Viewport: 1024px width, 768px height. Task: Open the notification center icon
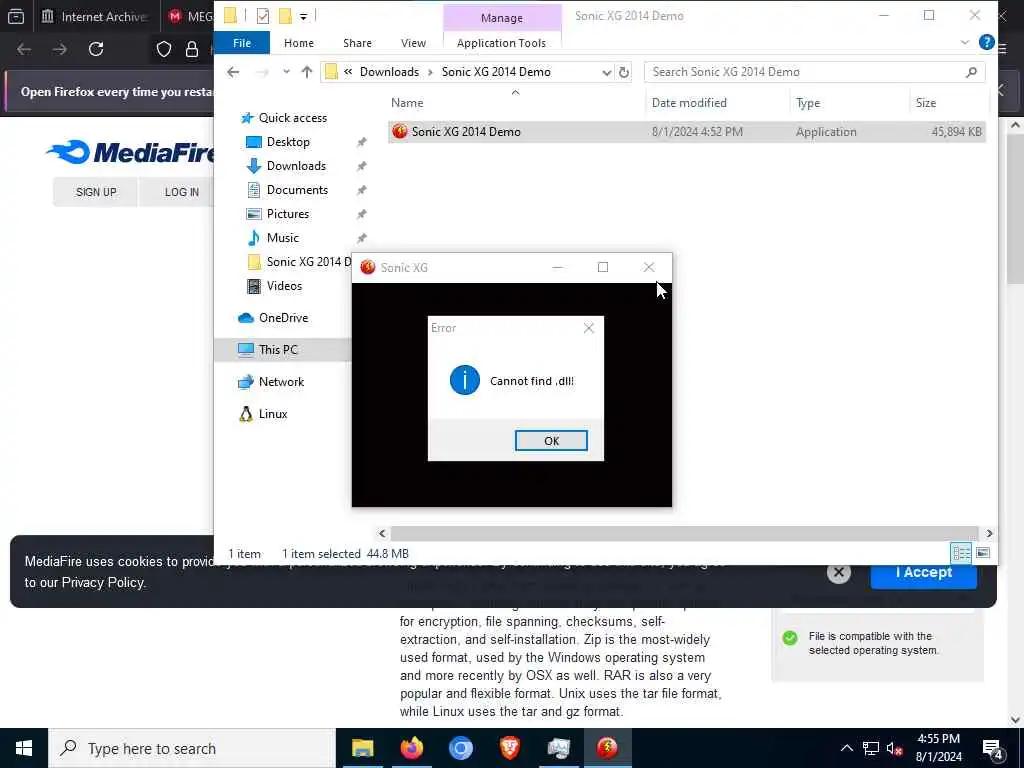[993, 750]
